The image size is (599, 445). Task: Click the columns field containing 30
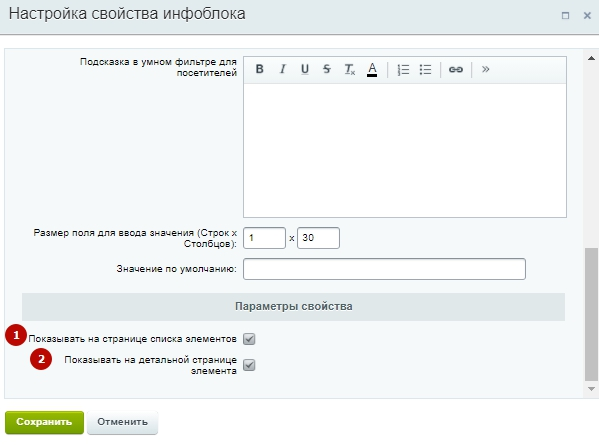(318, 238)
